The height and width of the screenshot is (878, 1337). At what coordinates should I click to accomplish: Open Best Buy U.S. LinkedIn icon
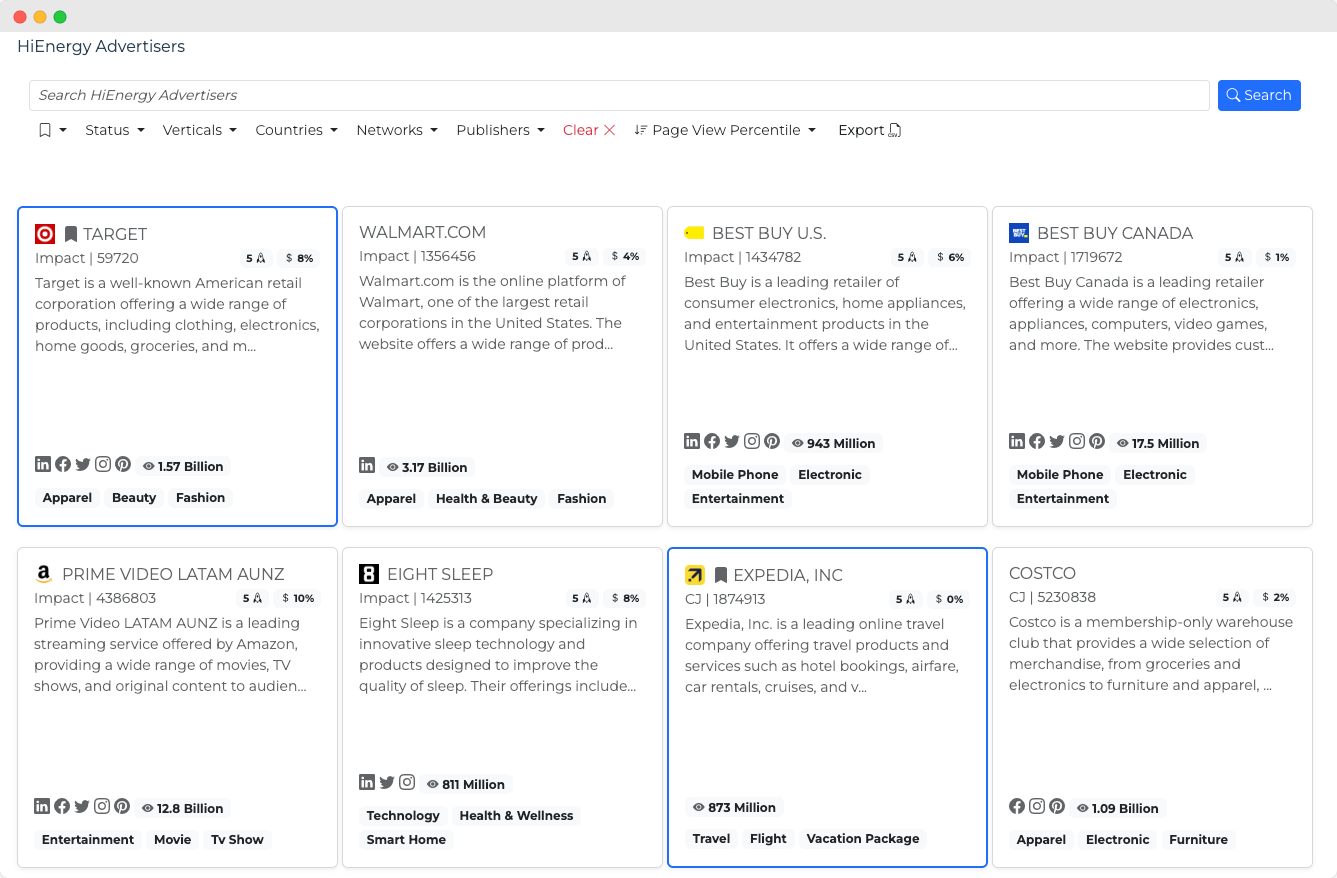692,441
